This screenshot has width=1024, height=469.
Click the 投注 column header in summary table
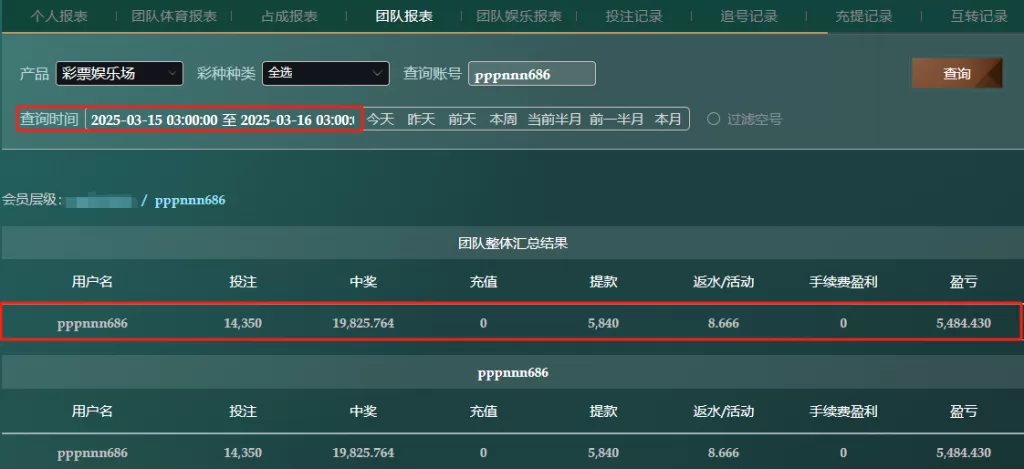click(243, 282)
